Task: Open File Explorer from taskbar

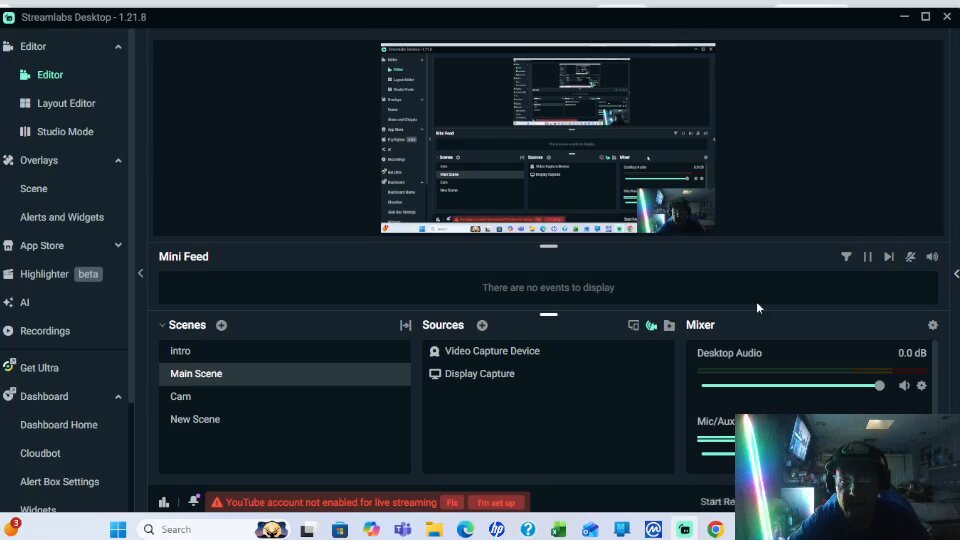Action: pos(434,529)
